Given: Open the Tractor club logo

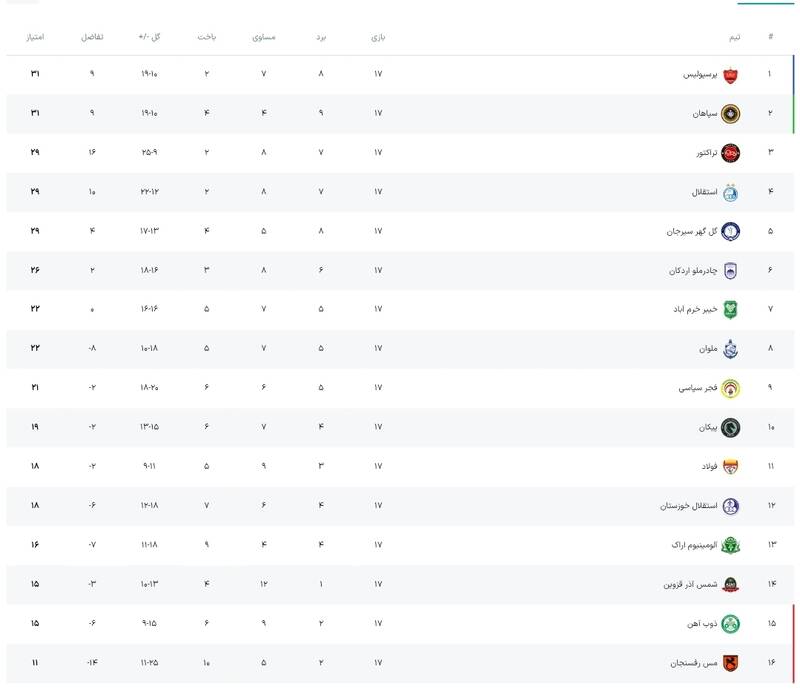Looking at the screenshot, I should point(730,153).
